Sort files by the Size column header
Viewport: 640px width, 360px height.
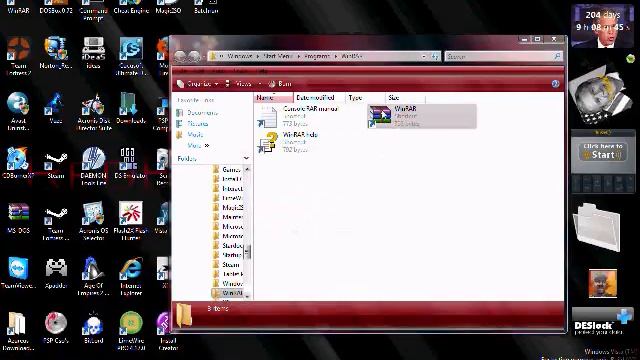coord(405,98)
